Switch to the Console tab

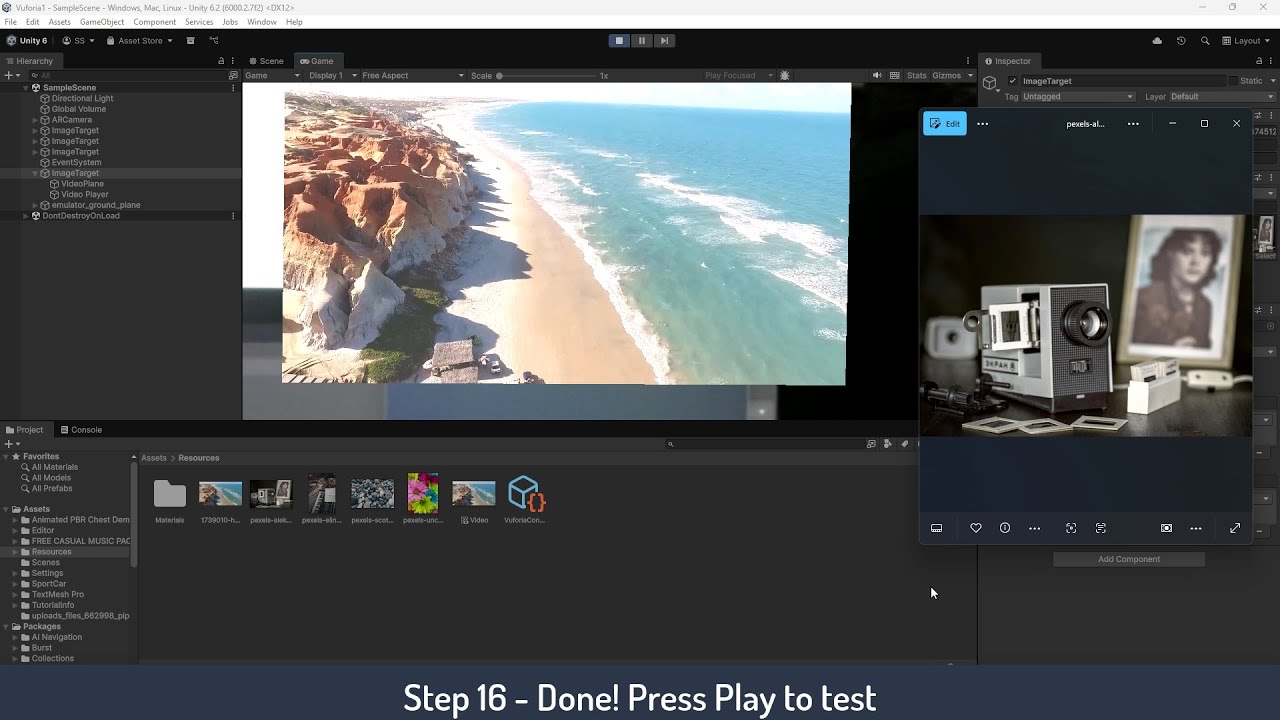click(x=81, y=430)
